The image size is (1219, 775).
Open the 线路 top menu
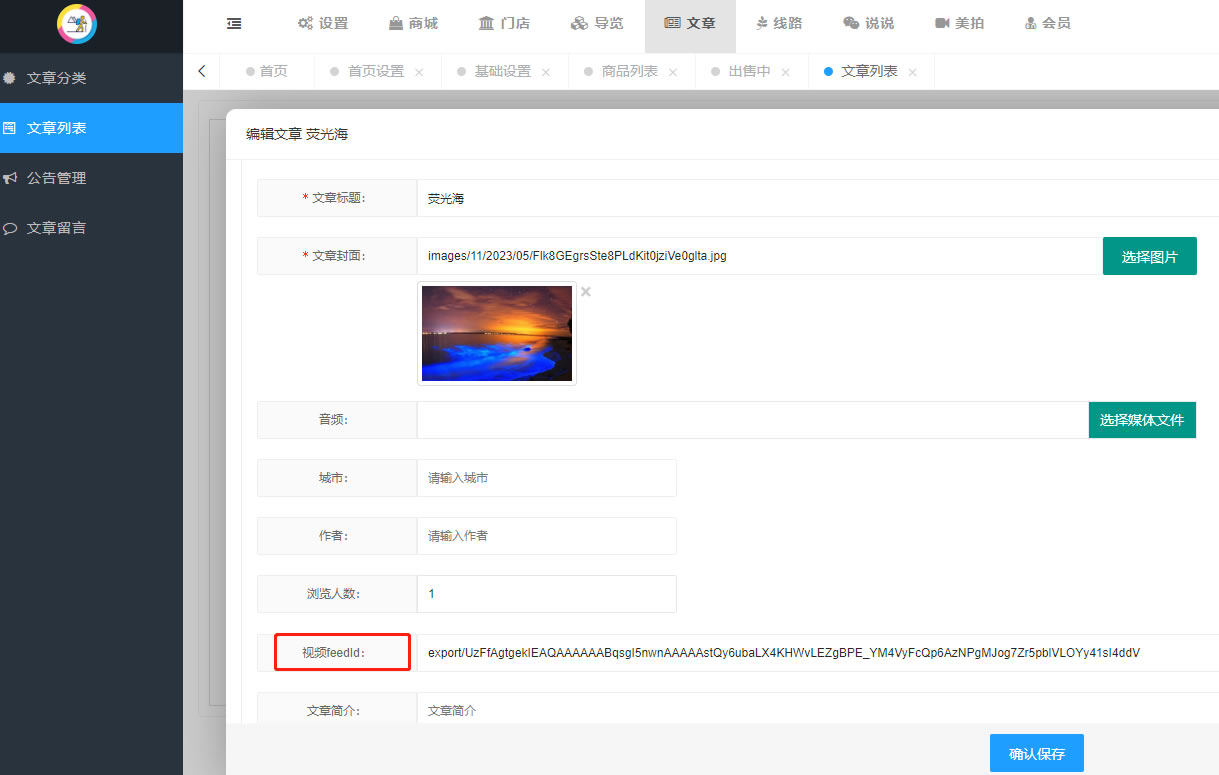[779, 23]
